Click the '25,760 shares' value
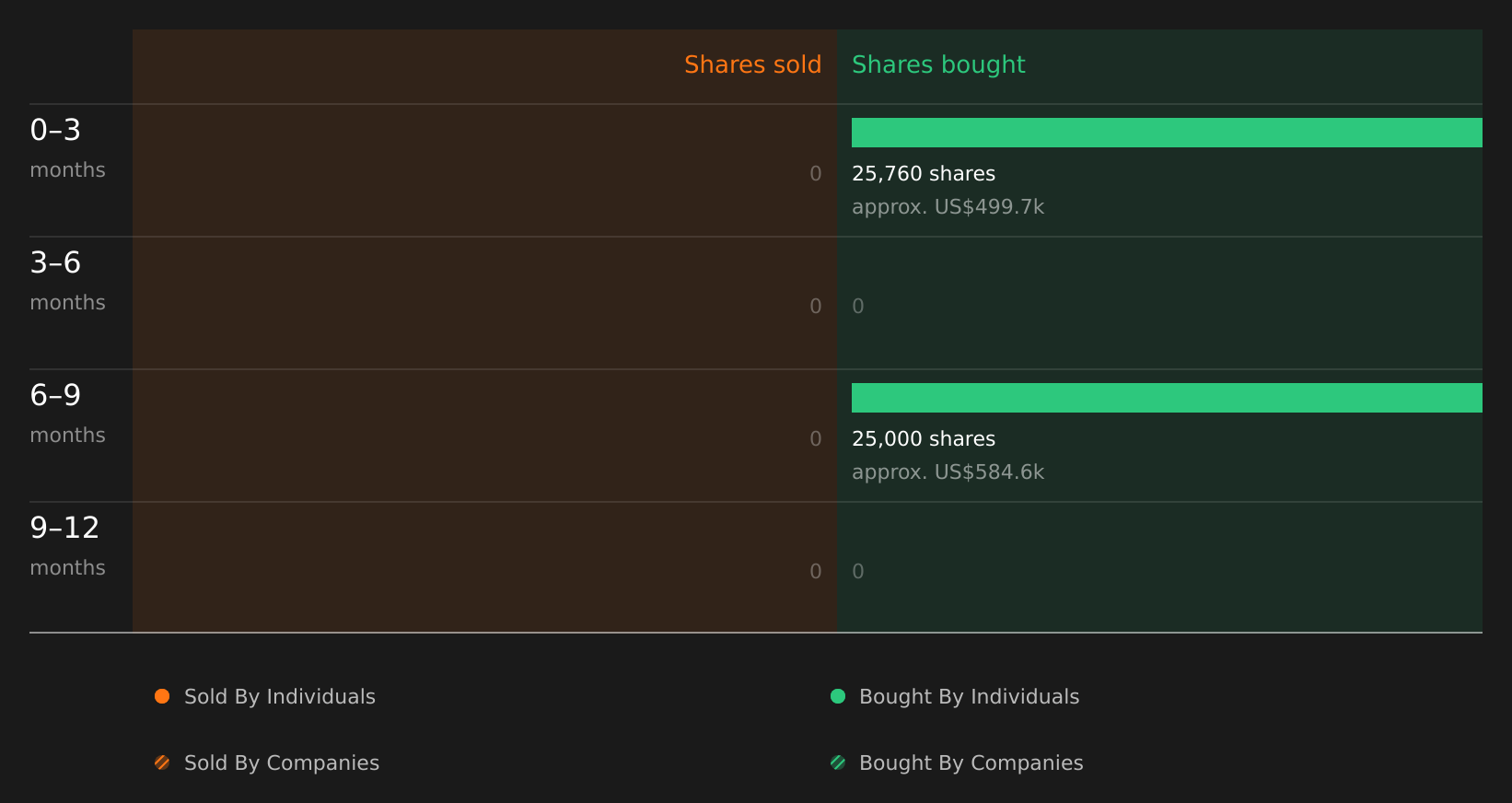1512x803 pixels. coord(924,174)
